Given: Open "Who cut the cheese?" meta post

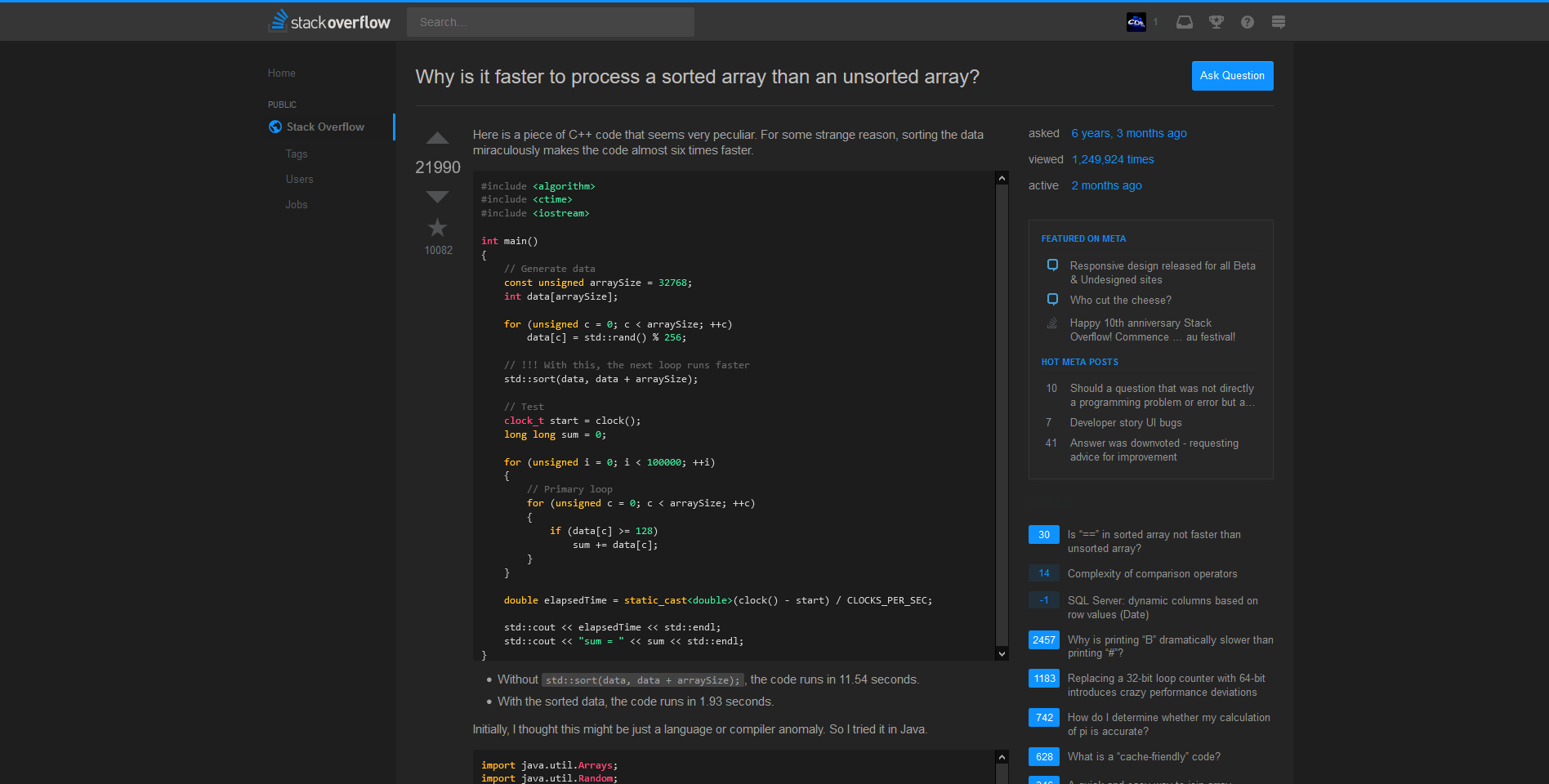Looking at the screenshot, I should [1120, 300].
